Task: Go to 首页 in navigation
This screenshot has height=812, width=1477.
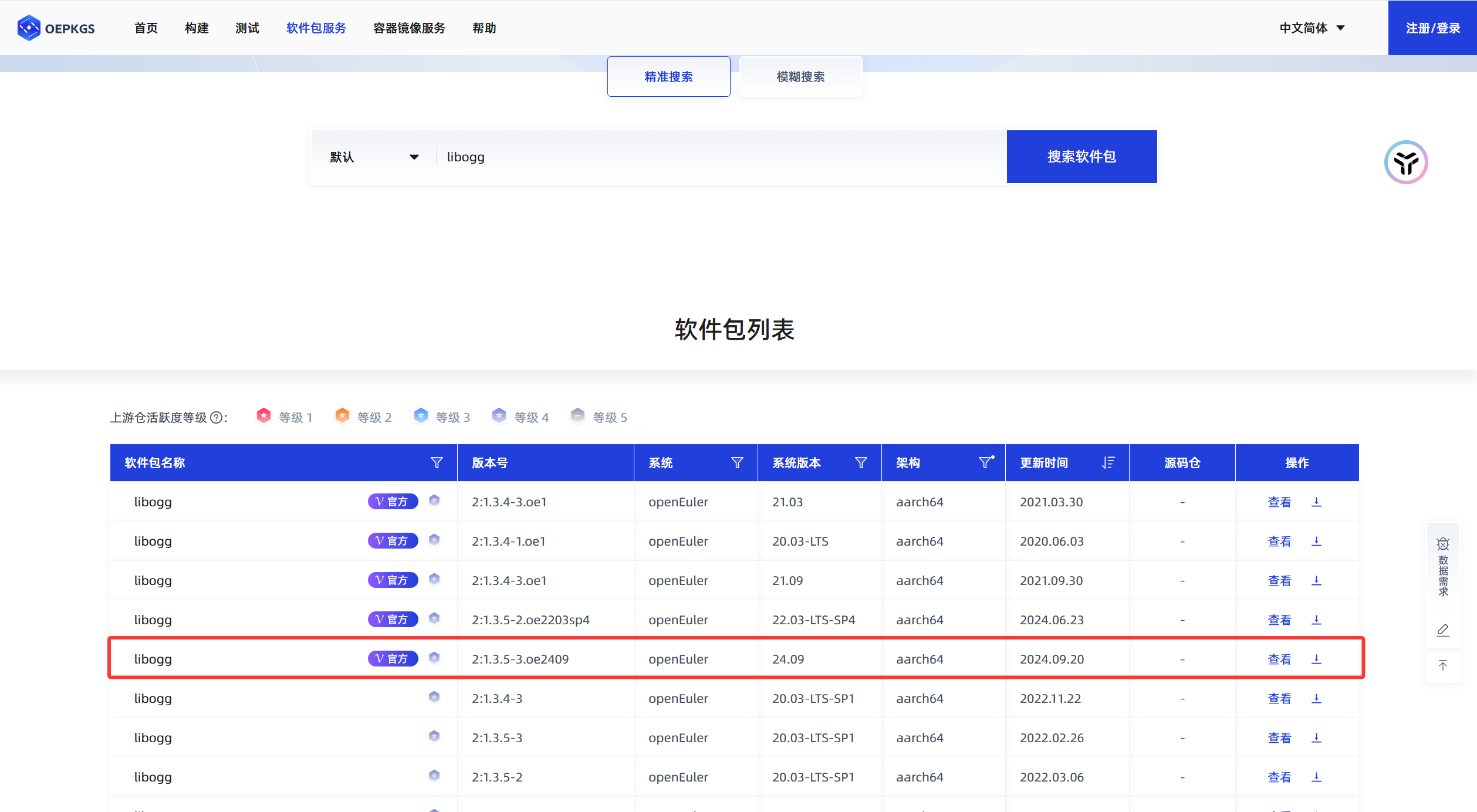Action: (x=146, y=28)
